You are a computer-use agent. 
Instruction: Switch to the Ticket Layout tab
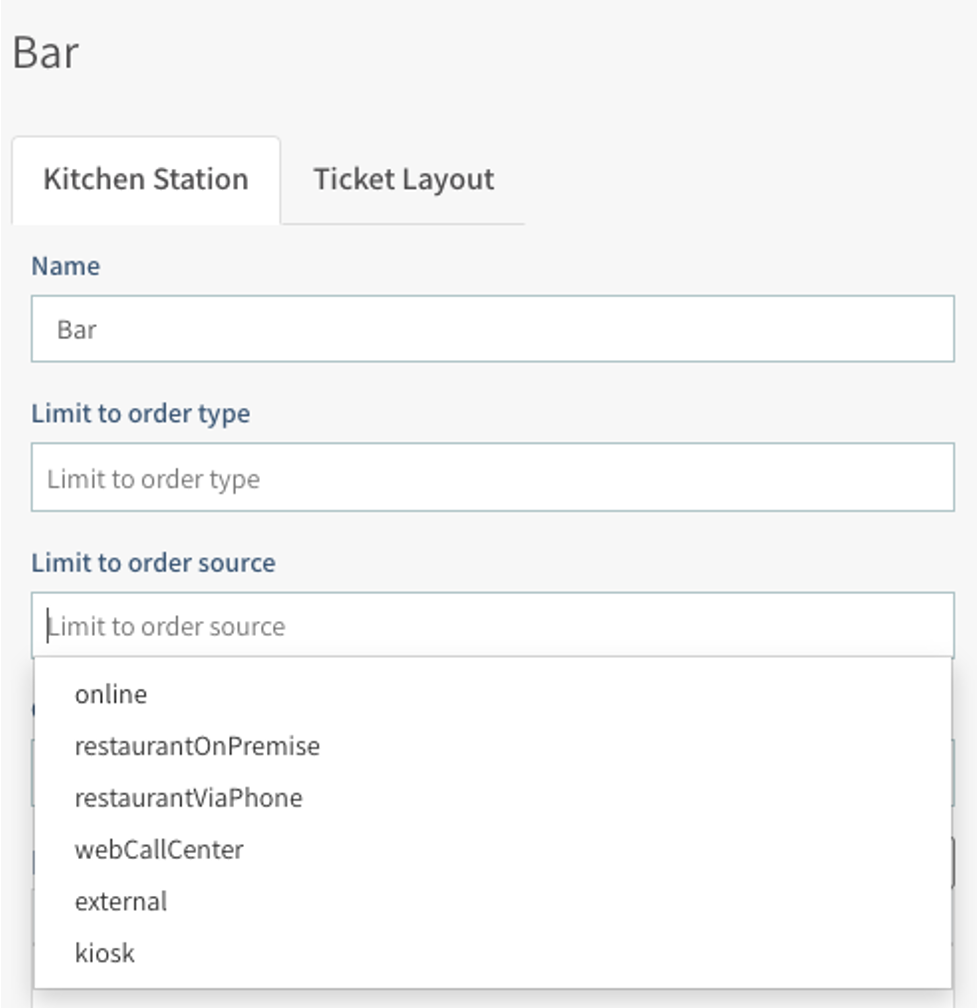tap(403, 180)
